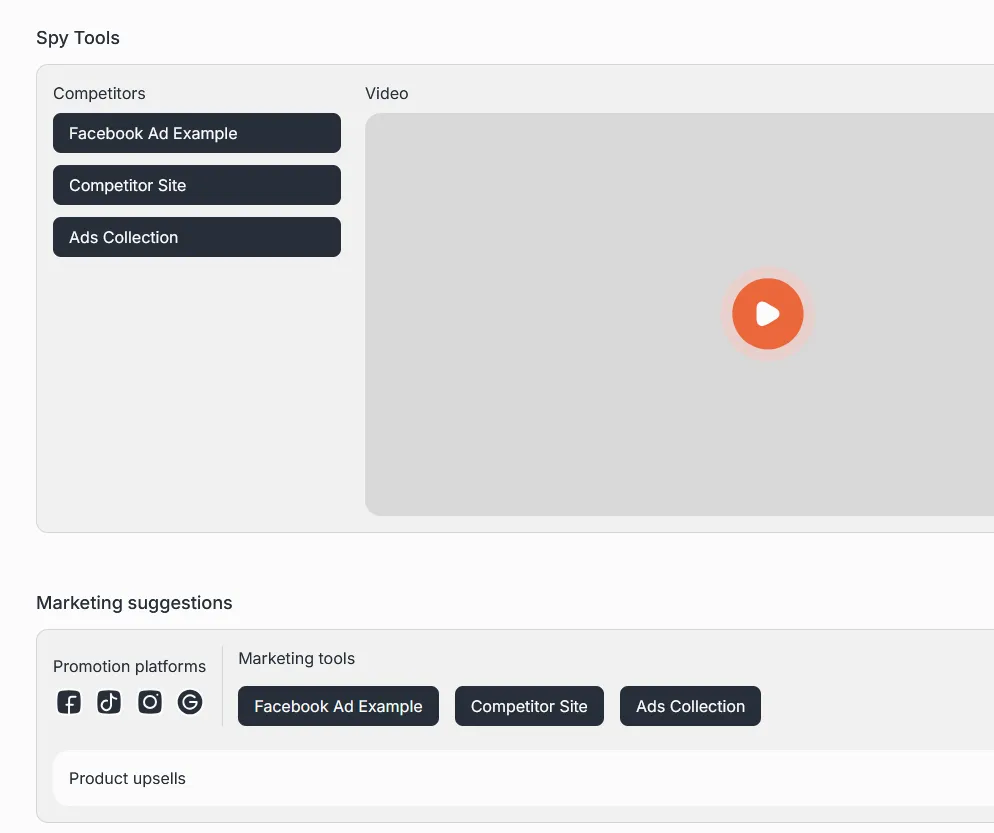Click the empty space below the Competitors buttons
This screenshot has height=833, width=994.
tap(196, 390)
